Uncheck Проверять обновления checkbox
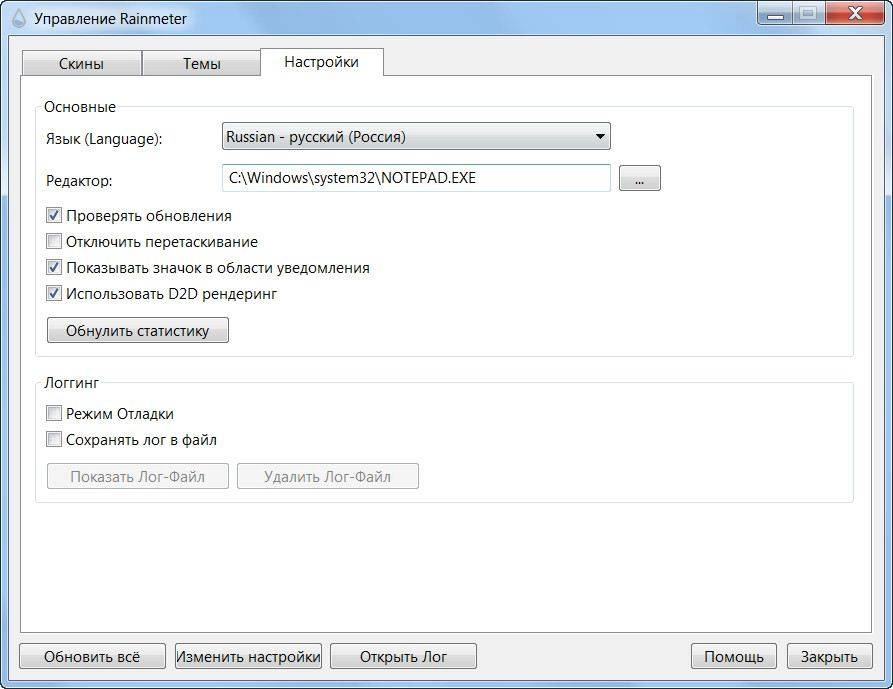 pyautogui.click(x=54, y=216)
